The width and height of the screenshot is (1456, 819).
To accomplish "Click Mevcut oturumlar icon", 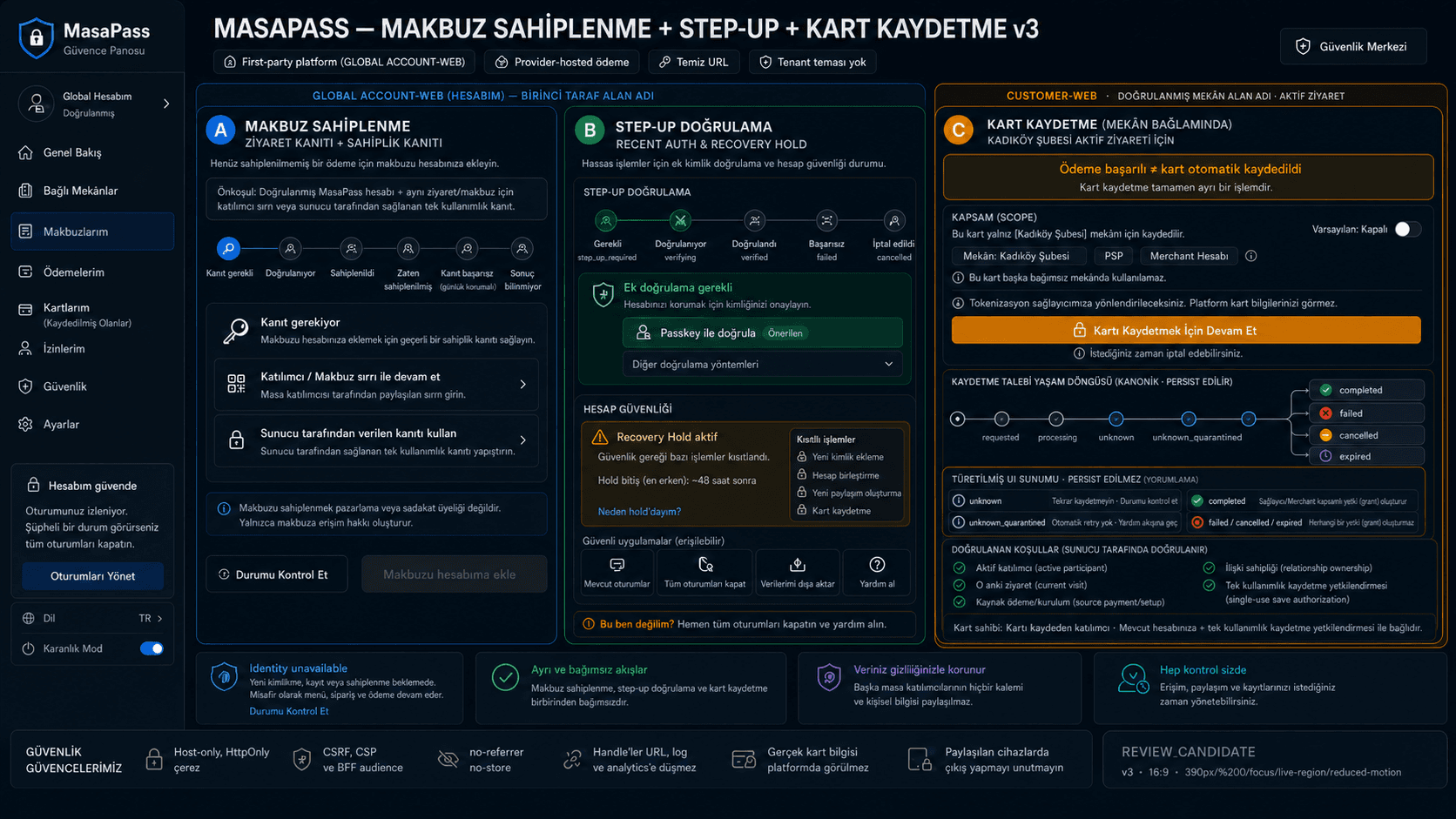I will tap(617, 565).
